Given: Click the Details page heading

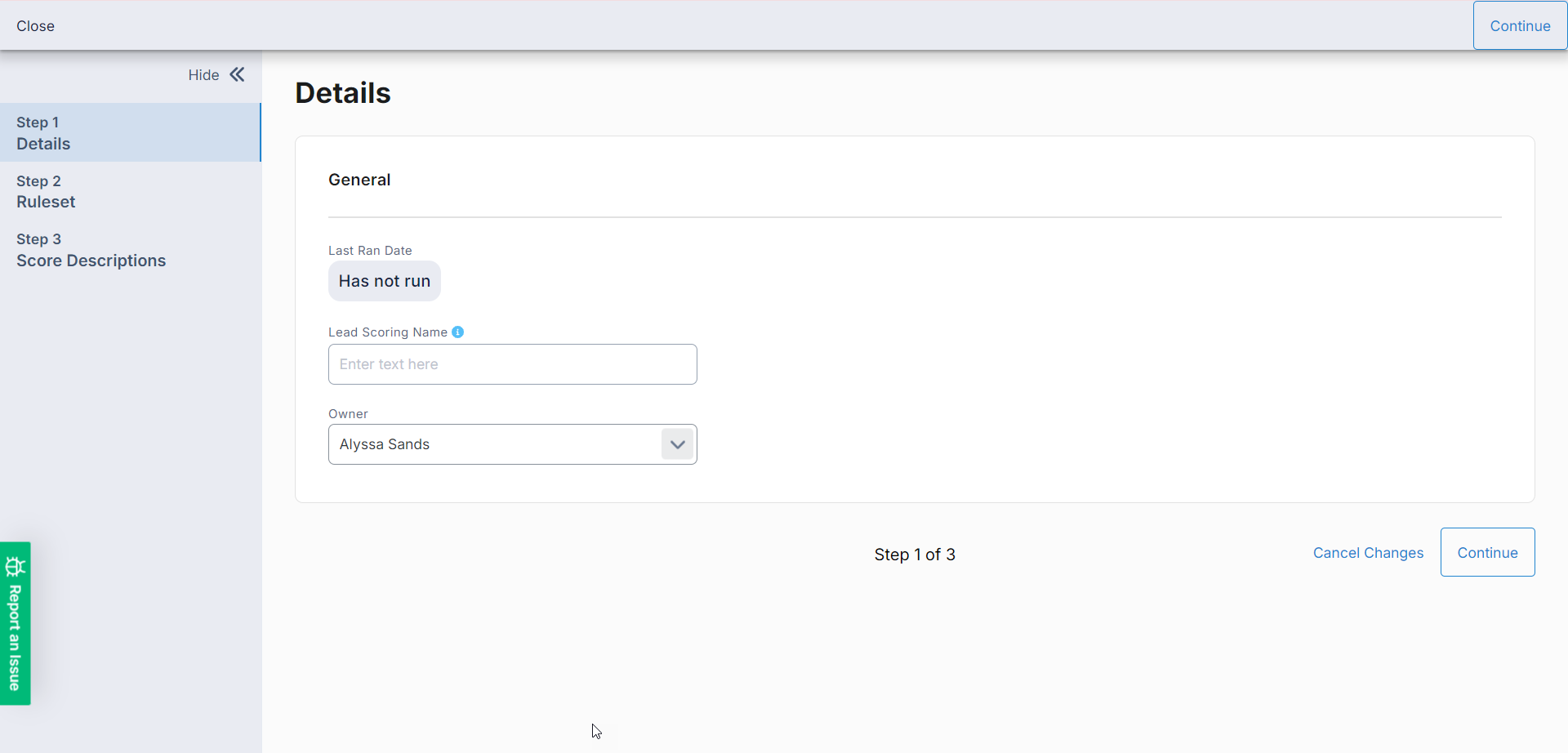Looking at the screenshot, I should 342,93.
